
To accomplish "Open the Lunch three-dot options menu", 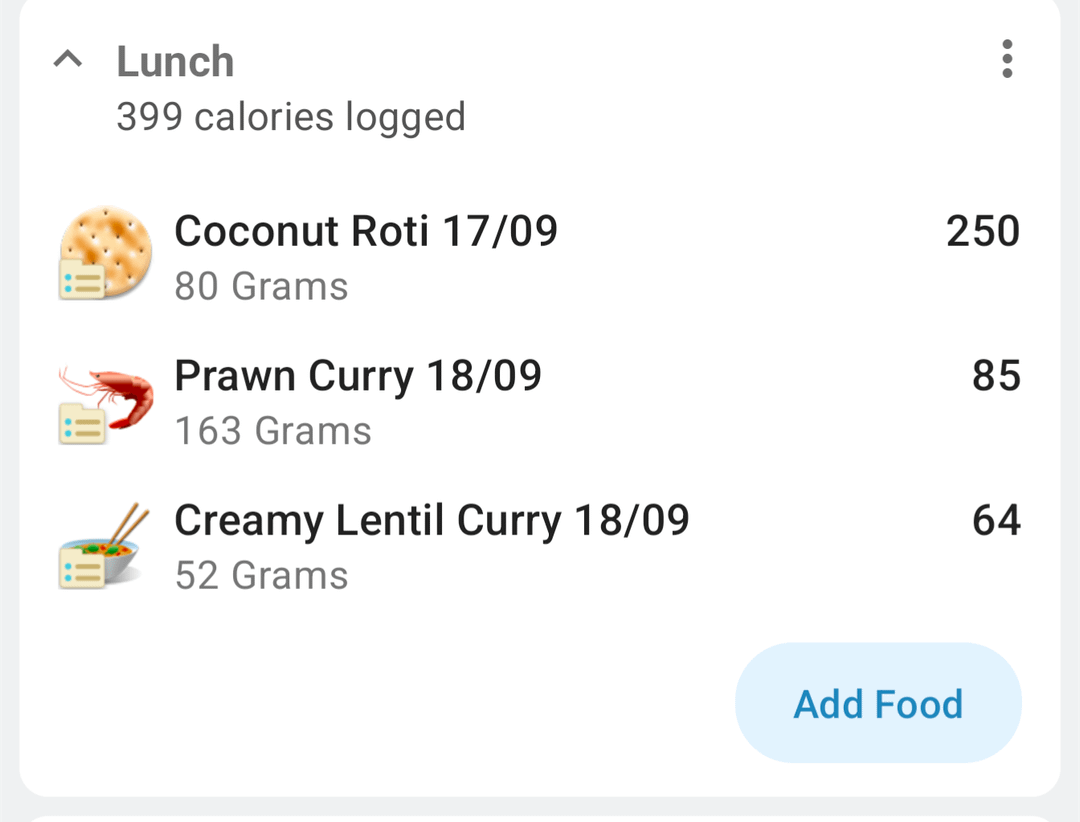I will click(x=1006, y=60).
